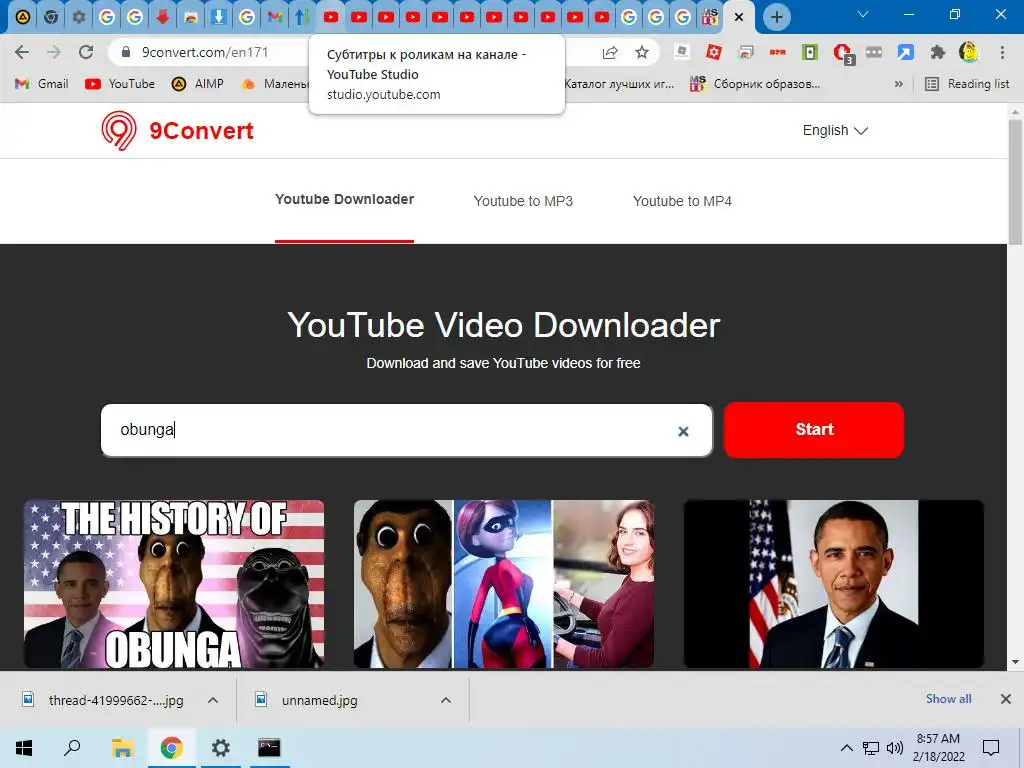Screen dimensions: 1024x768
Task: Open the YouTube bookmark
Action: (120, 84)
